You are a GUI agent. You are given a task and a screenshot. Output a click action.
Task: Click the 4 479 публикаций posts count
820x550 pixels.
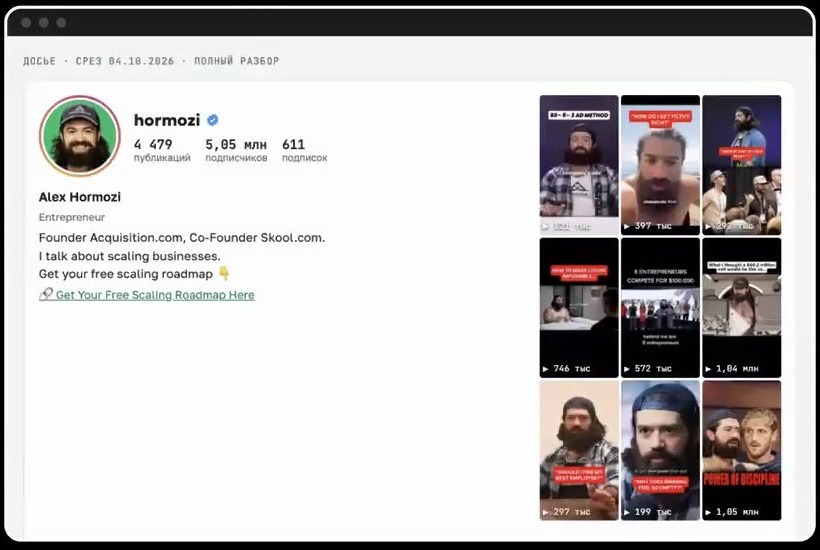point(162,150)
